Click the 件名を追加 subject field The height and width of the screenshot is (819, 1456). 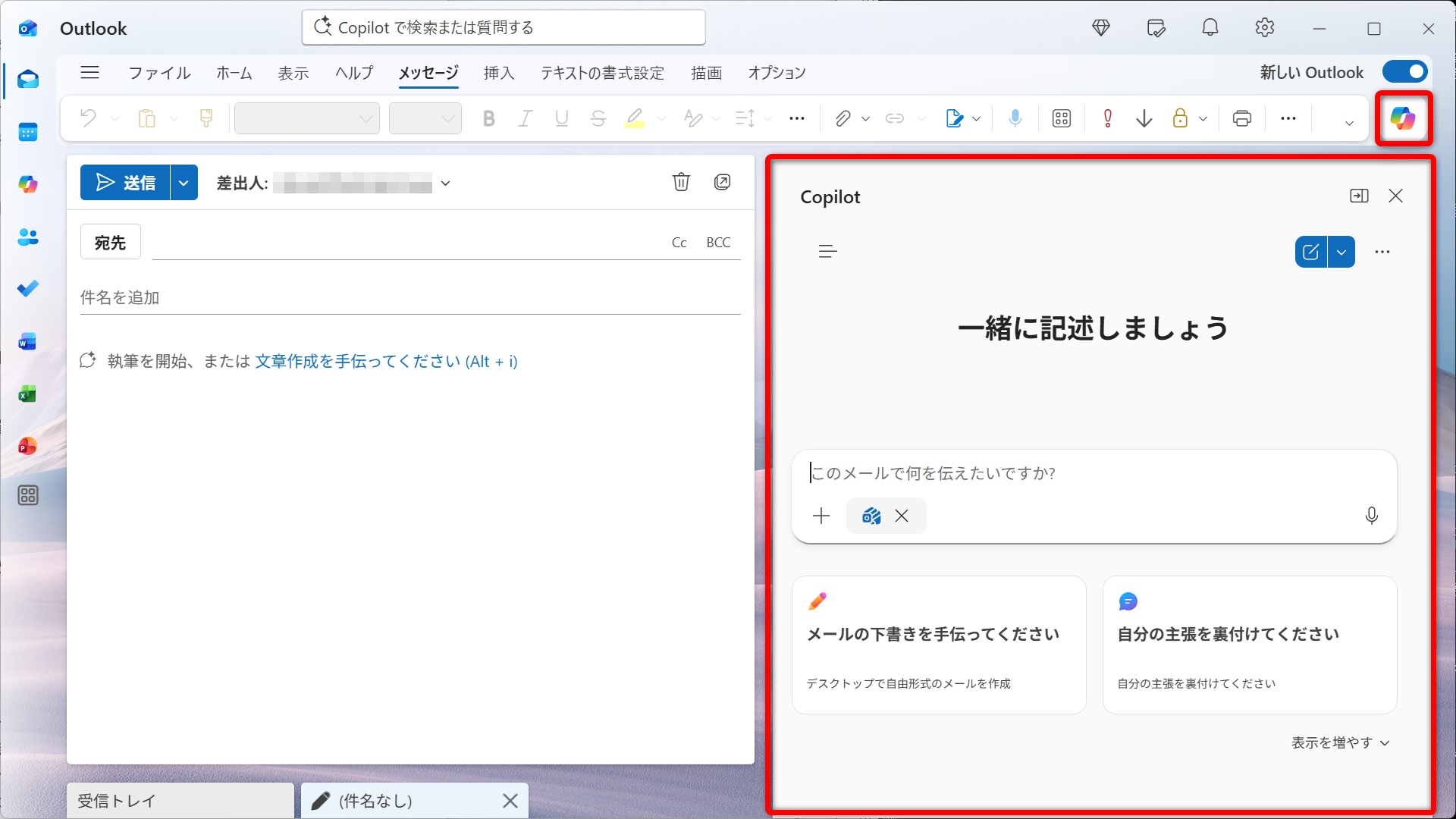pyautogui.click(x=410, y=298)
